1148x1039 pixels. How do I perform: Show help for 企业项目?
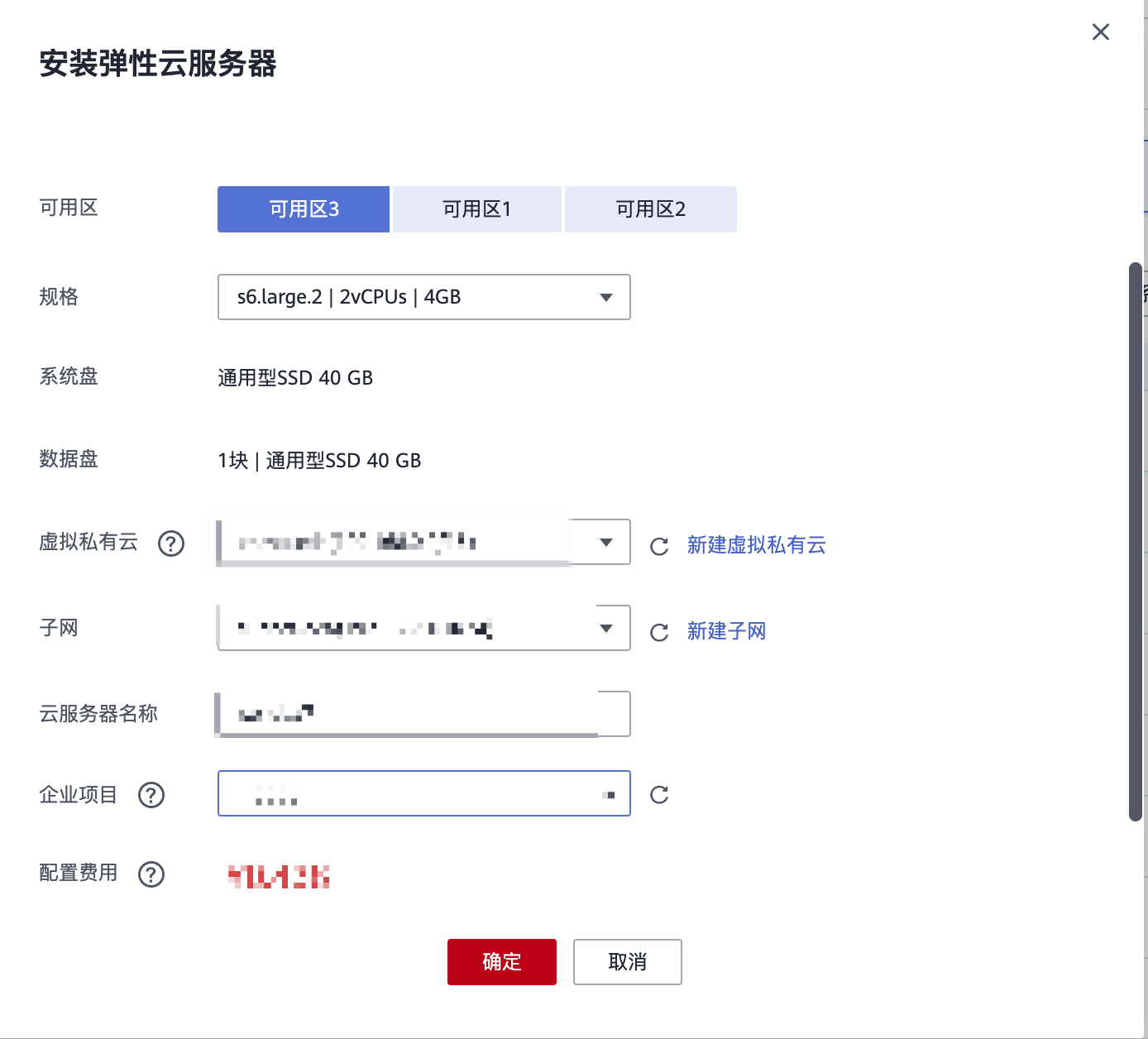tap(151, 795)
